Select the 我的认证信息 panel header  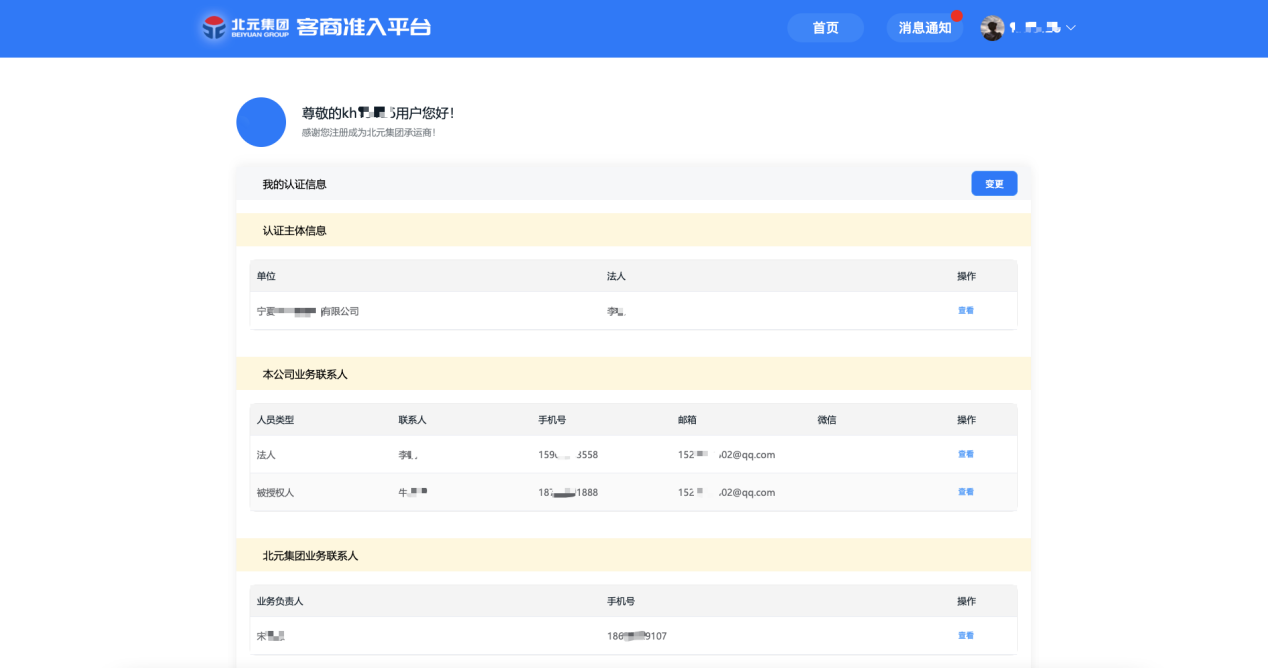(x=295, y=184)
